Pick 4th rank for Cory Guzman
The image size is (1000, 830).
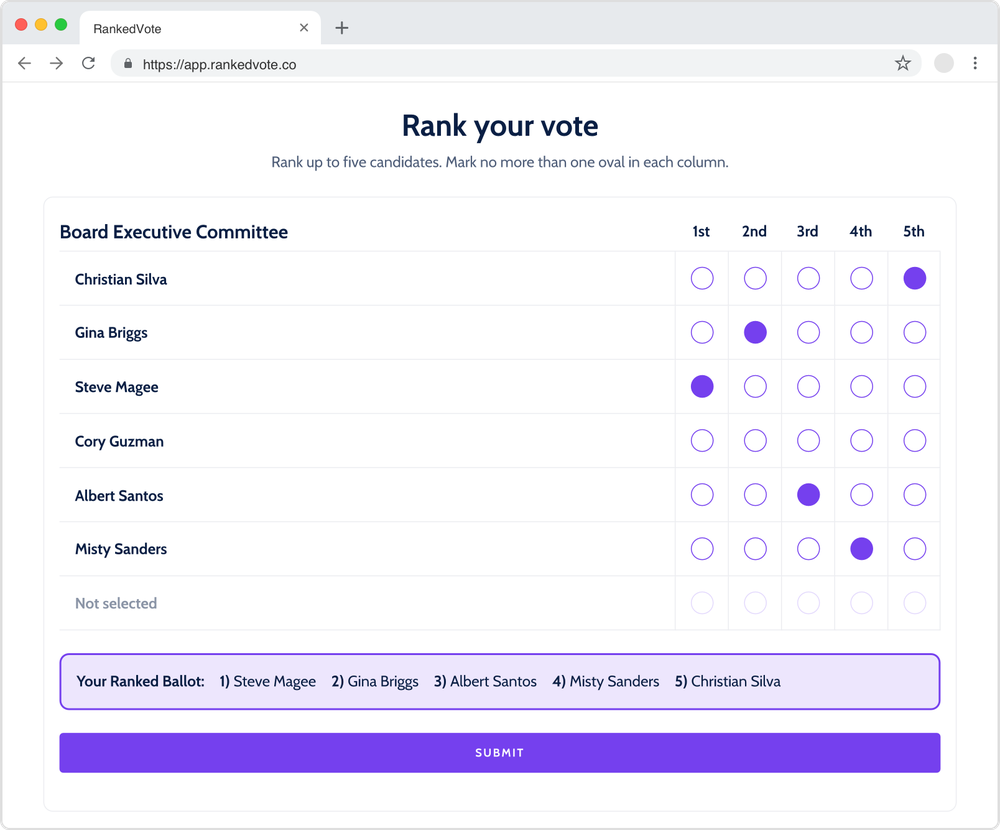[861, 441]
